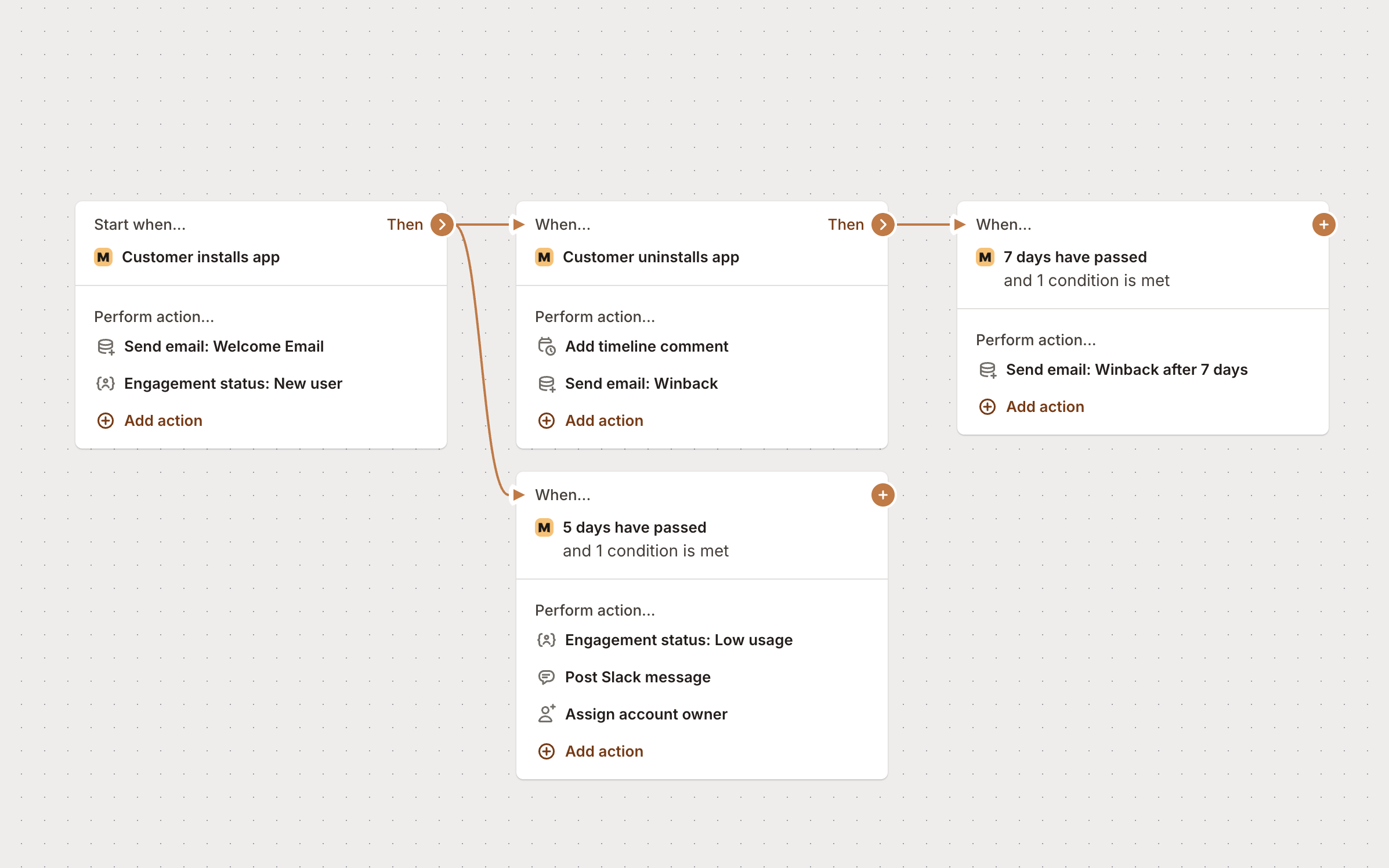
Task: Click the email icon for Winback after 7 days
Action: click(x=988, y=370)
